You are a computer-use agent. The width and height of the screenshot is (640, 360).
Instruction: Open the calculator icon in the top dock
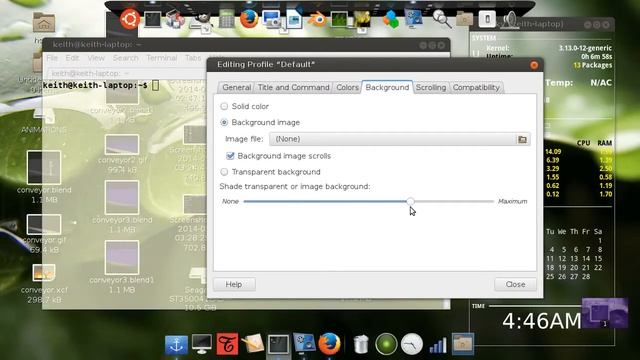tap(226, 19)
